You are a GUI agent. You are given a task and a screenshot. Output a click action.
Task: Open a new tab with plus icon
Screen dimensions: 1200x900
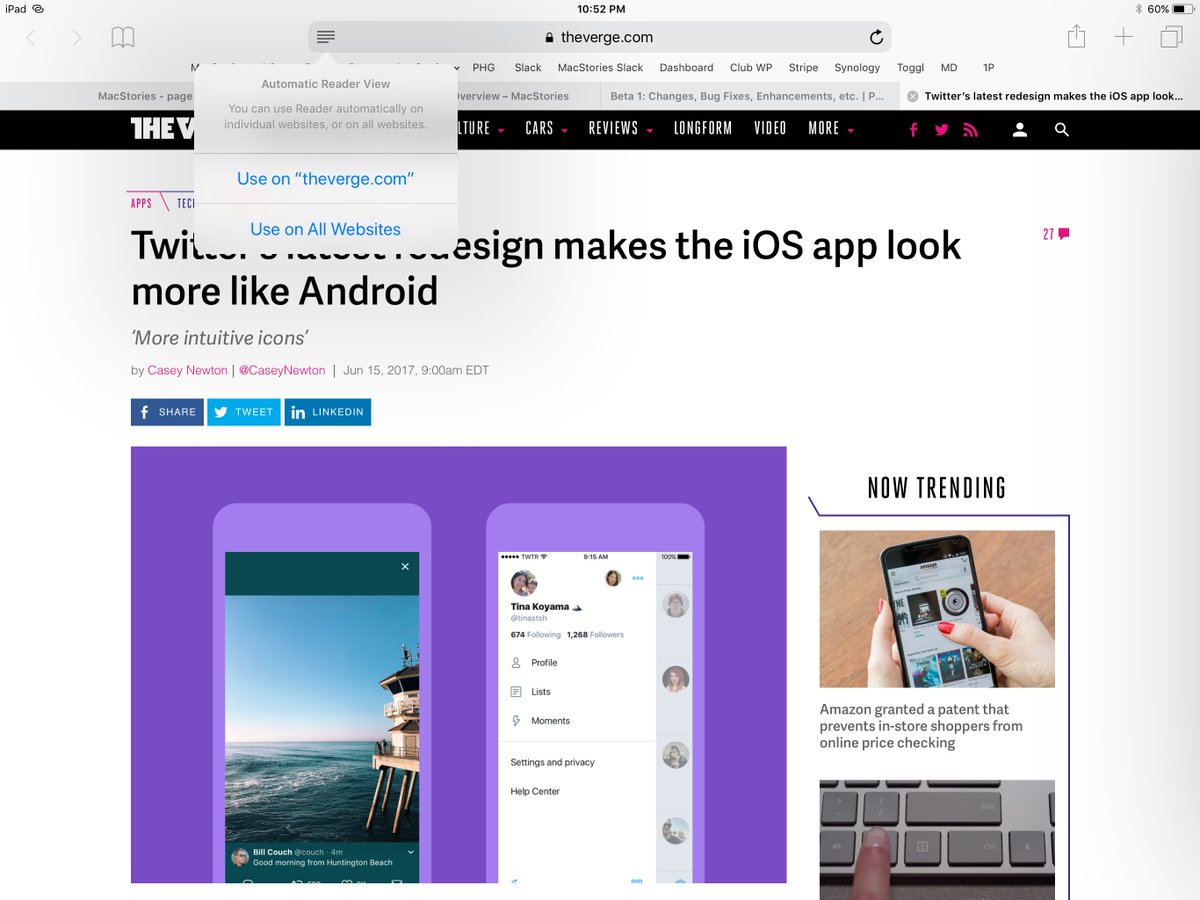[x=1124, y=37]
